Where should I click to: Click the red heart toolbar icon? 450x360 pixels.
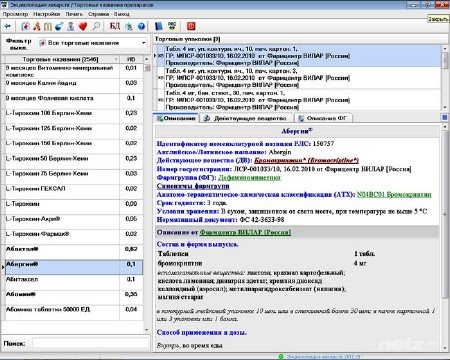83,26
